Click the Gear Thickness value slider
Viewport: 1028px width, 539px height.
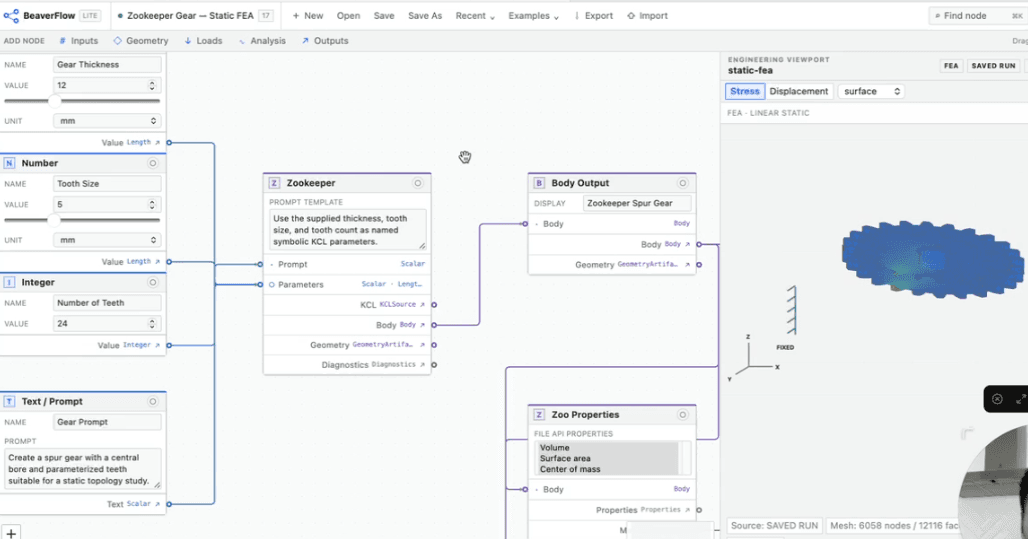[82, 101]
